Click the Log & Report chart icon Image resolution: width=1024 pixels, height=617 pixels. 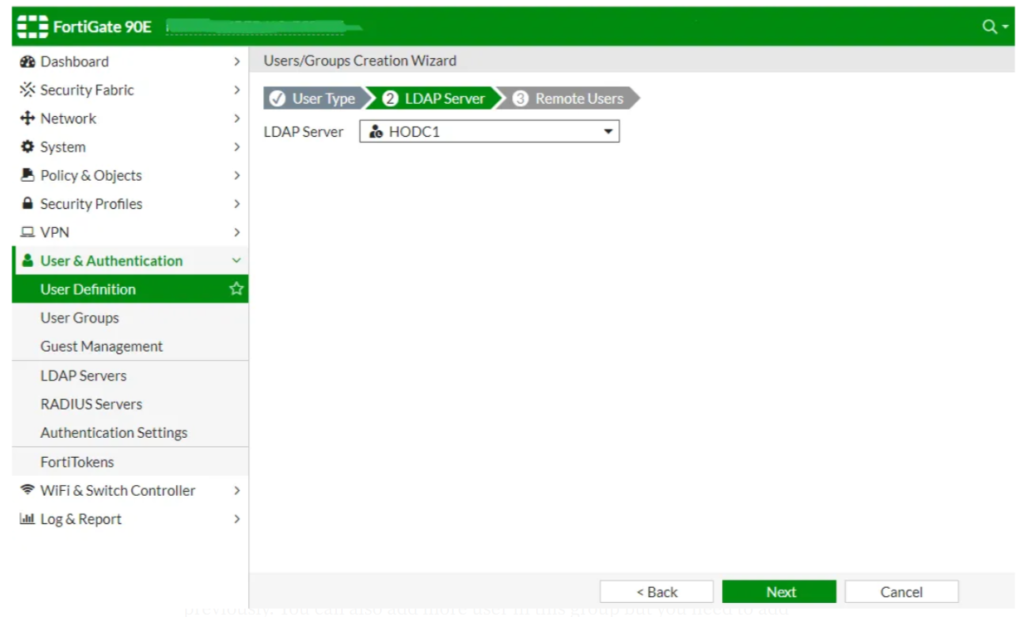point(27,518)
